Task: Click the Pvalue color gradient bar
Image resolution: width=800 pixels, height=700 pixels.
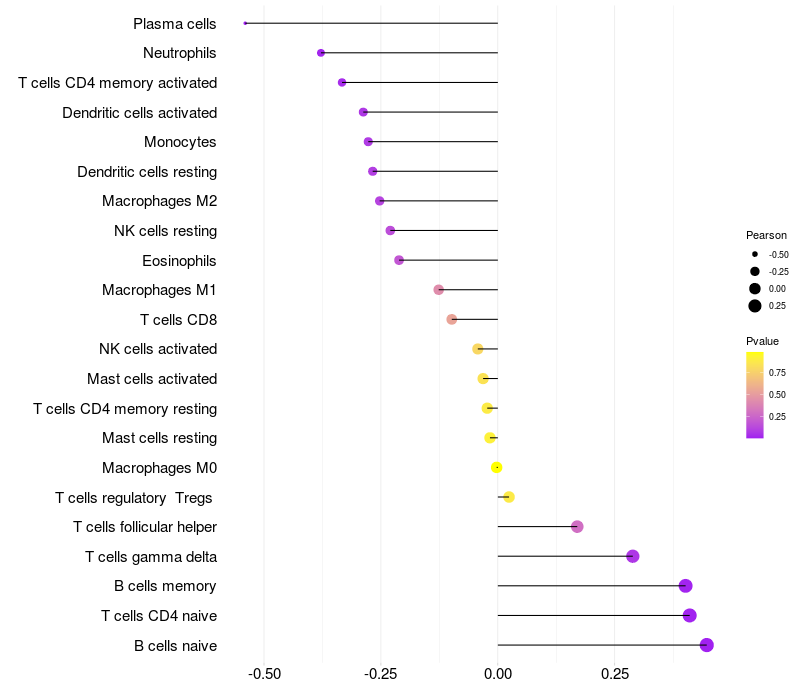Action: (x=755, y=395)
